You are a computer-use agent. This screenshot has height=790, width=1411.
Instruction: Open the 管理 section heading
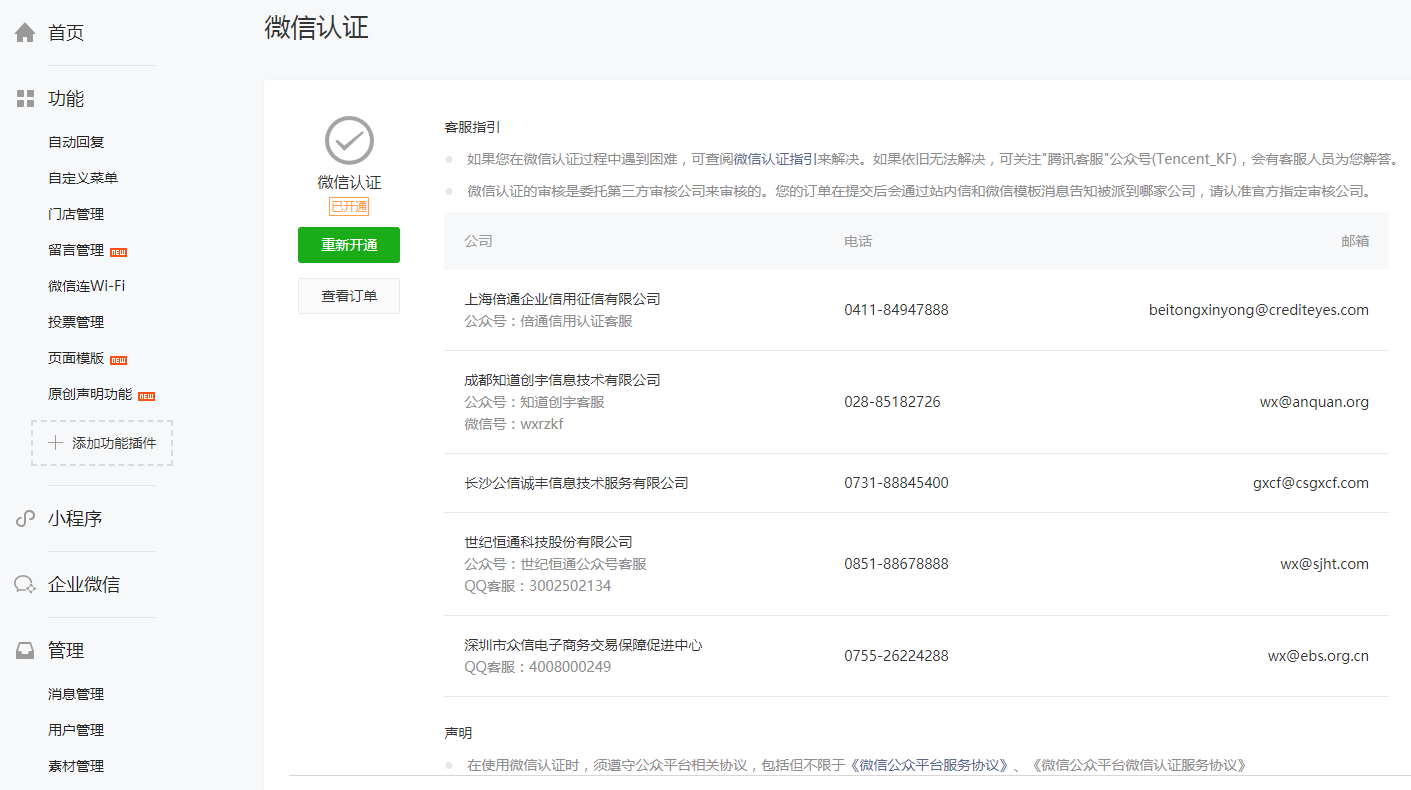click(x=66, y=651)
